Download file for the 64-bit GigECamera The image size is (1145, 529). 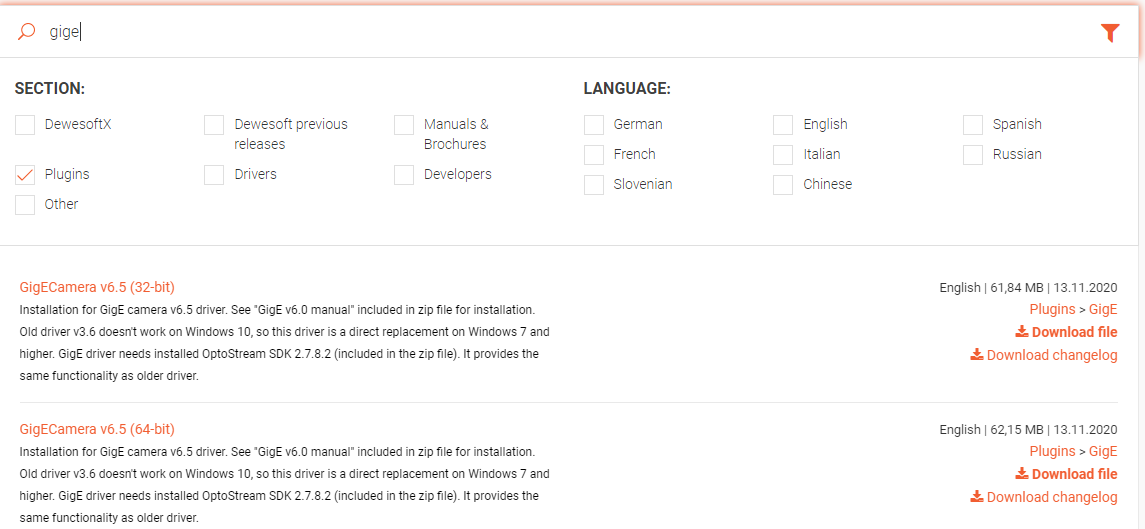tap(1066, 473)
